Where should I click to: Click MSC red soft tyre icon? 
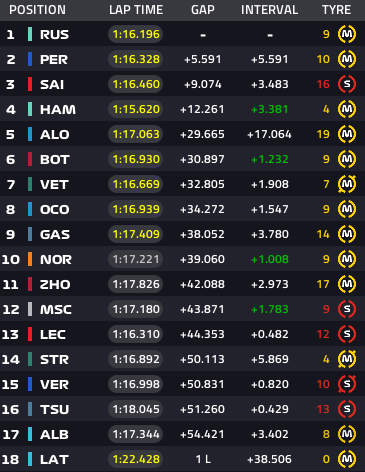(347, 309)
